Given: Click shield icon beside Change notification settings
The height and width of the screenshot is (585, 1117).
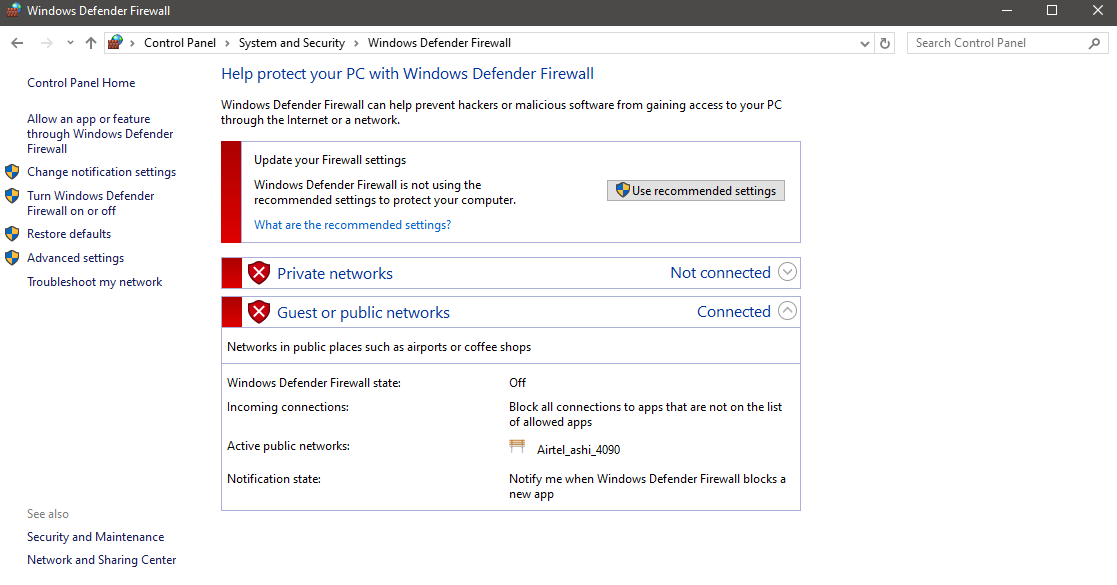Looking at the screenshot, I should click(x=12, y=172).
